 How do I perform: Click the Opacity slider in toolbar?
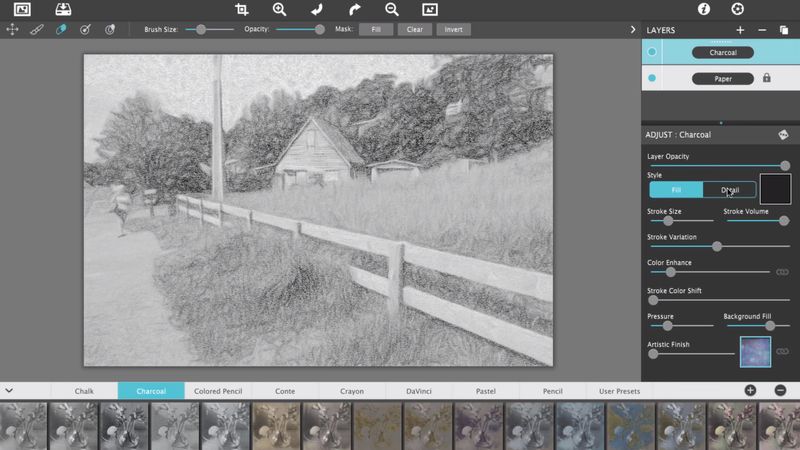300,30
